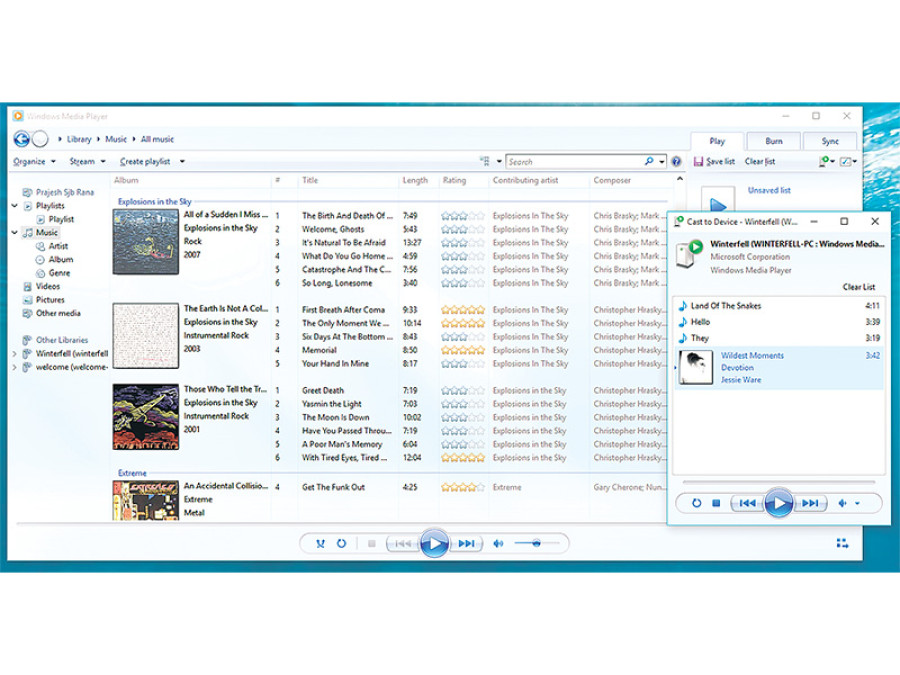Open the Stream dropdown menu
Image resolution: width=900 pixels, height=675 pixels.
(x=87, y=162)
